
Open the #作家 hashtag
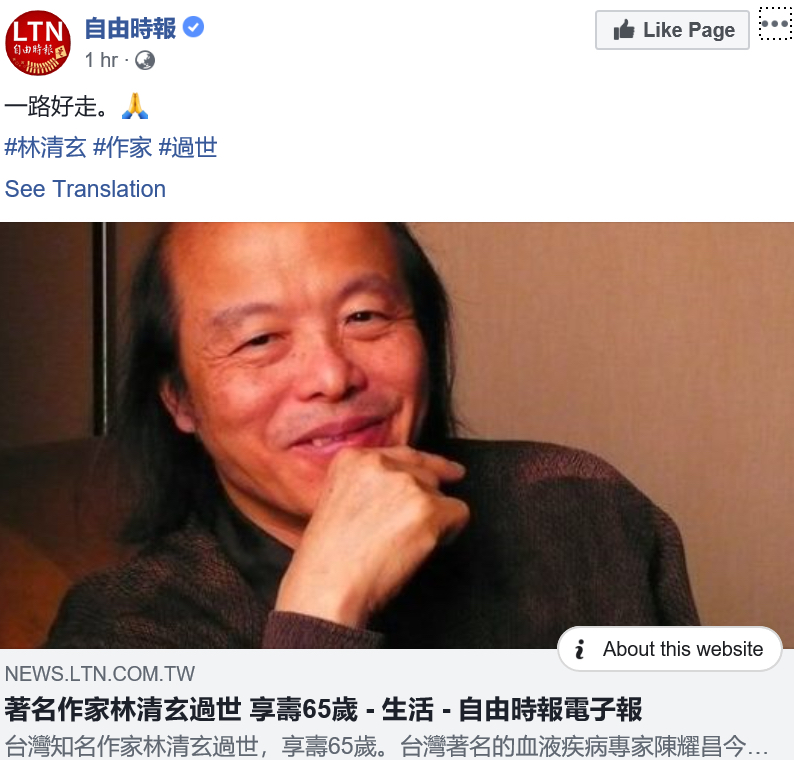(x=123, y=148)
